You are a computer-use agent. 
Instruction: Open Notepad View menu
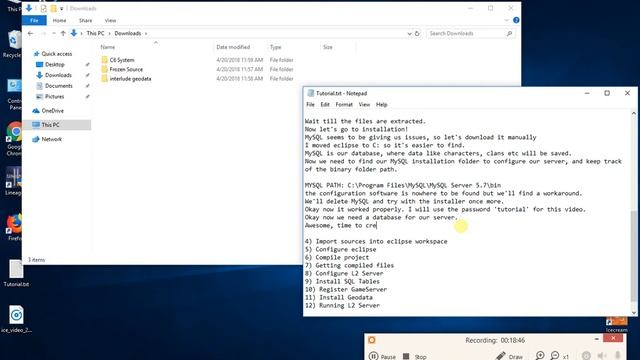pos(364,104)
